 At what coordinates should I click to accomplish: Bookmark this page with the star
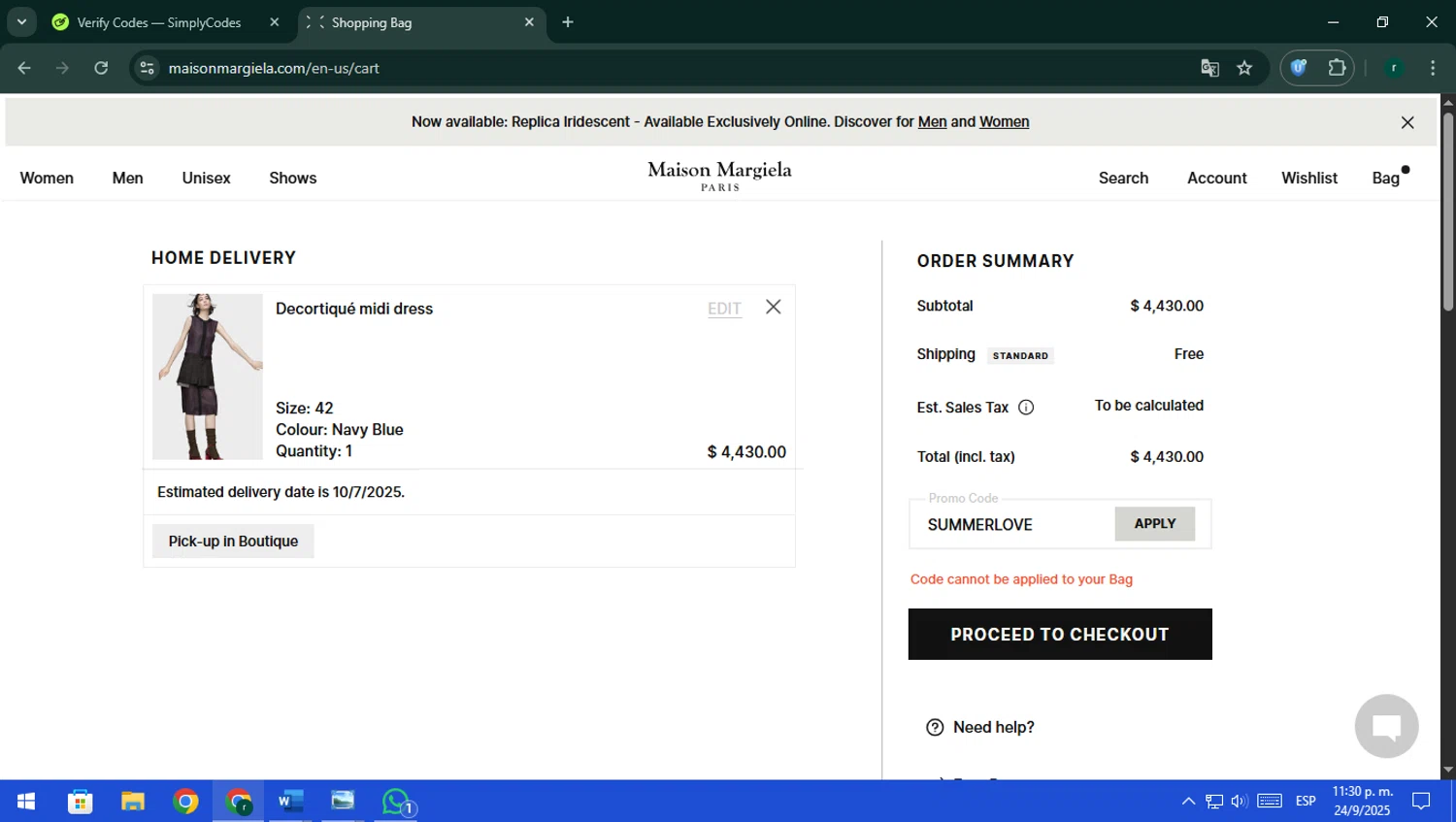coord(1244,68)
